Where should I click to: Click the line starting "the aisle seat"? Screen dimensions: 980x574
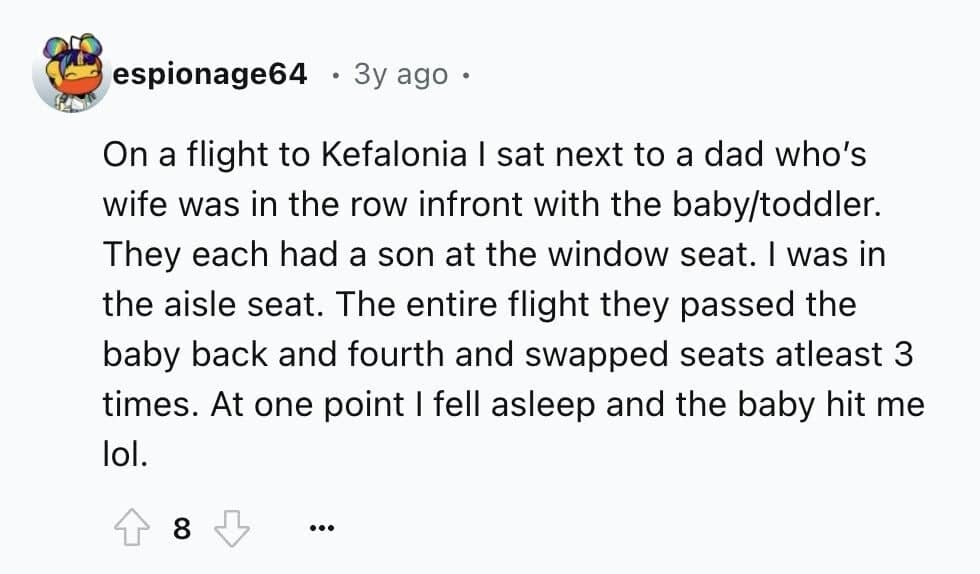pyautogui.click(x=479, y=306)
